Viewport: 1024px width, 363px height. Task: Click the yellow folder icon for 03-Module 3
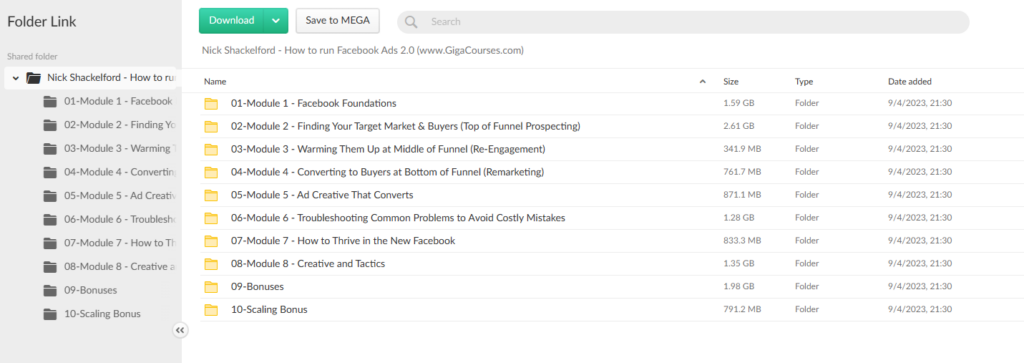pyautogui.click(x=211, y=149)
